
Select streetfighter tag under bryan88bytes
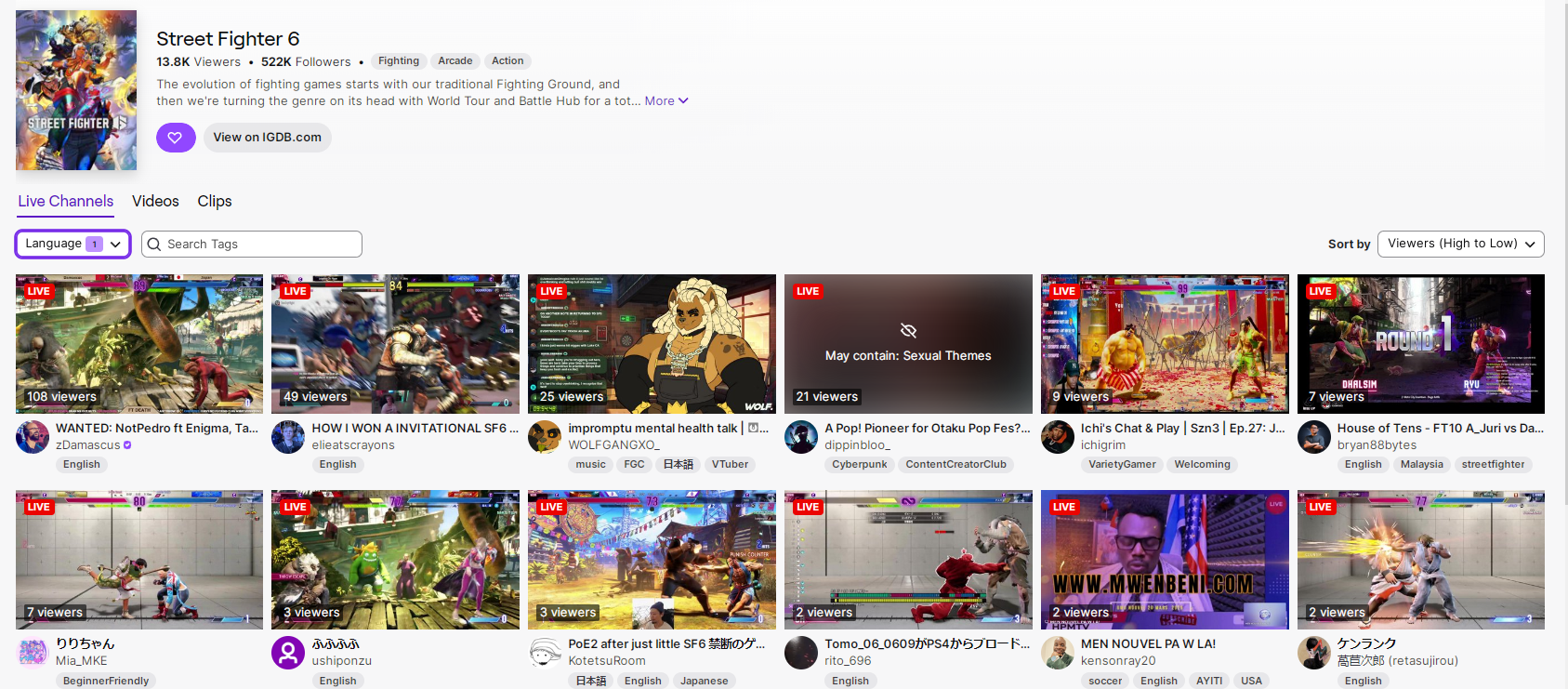coord(1493,465)
